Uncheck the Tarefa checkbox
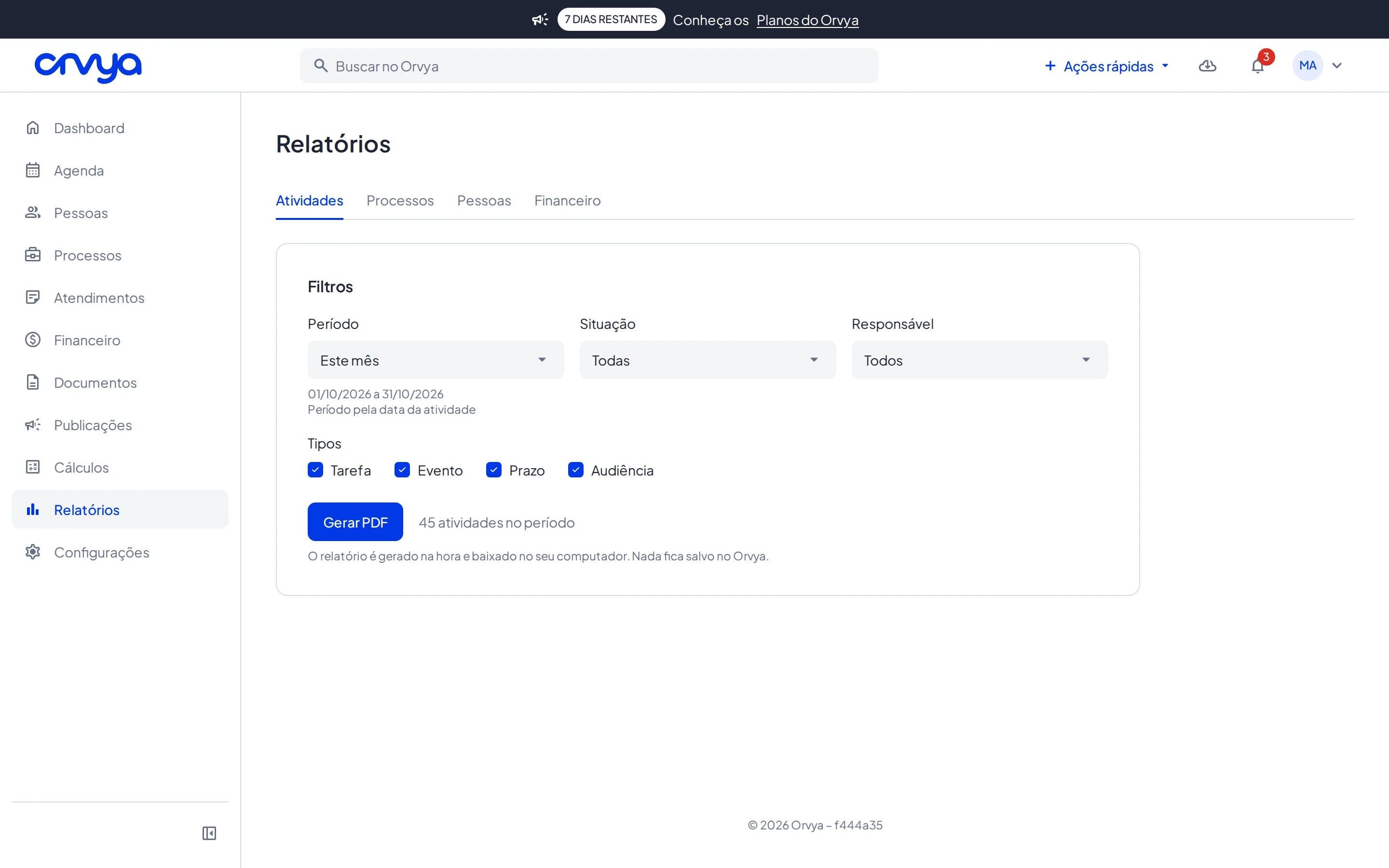Screen dimensions: 1389x868 315,470
